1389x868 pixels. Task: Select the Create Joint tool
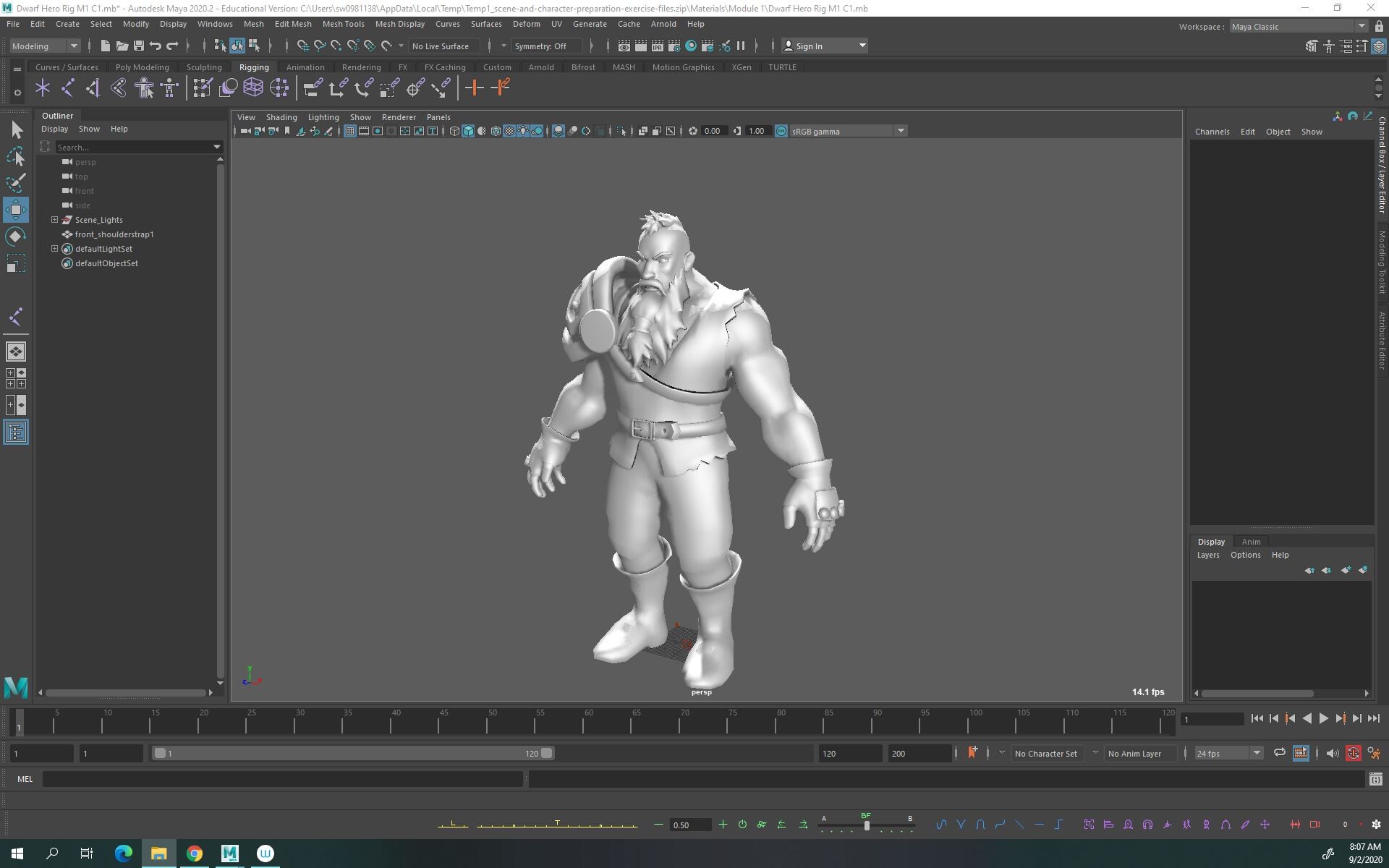(42, 88)
